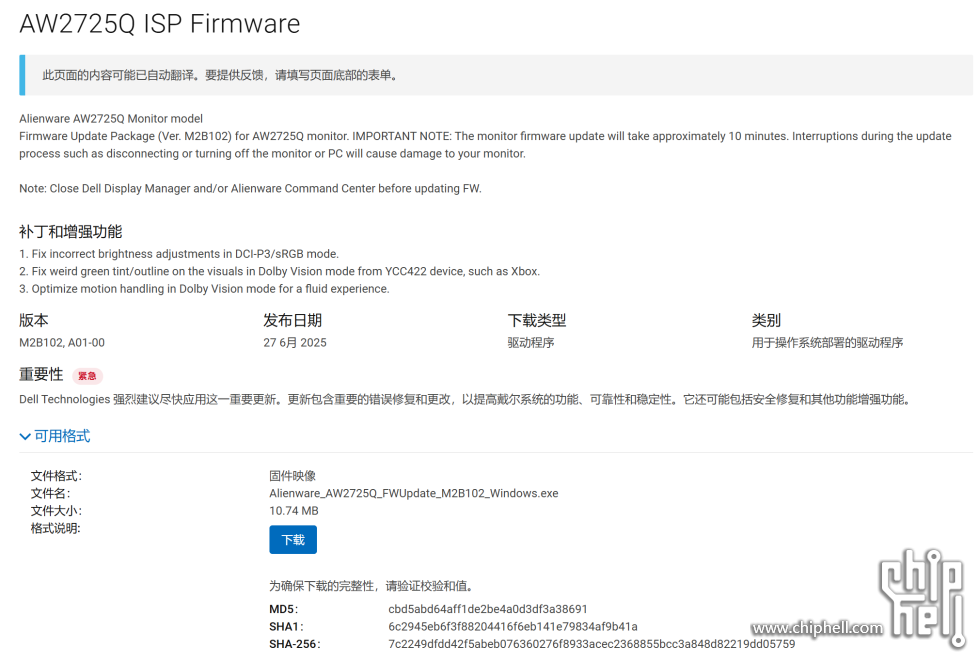Click the 下载类型 column heading
This screenshot has height=663, width=979.
pos(536,320)
